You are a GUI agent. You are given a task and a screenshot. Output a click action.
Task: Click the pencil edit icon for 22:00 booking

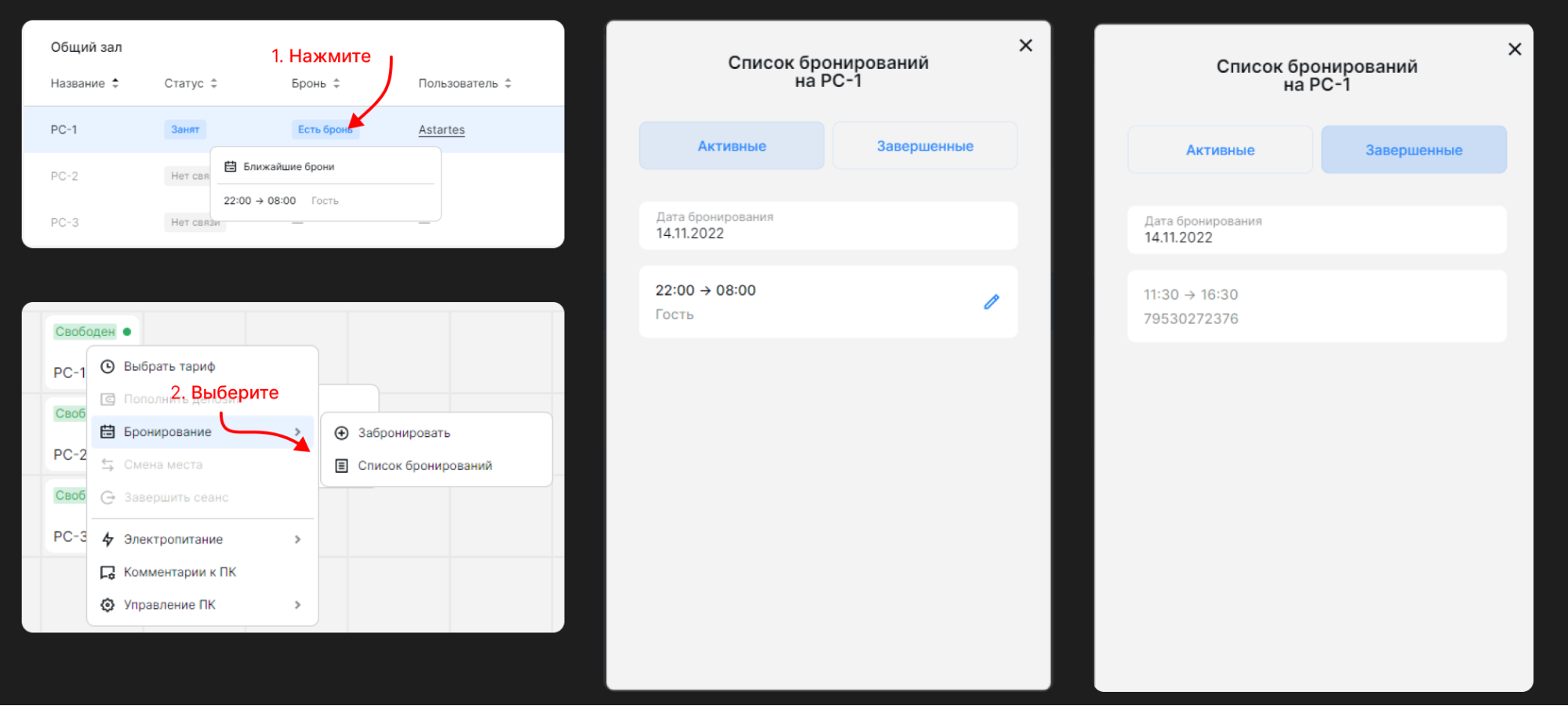(991, 302)
